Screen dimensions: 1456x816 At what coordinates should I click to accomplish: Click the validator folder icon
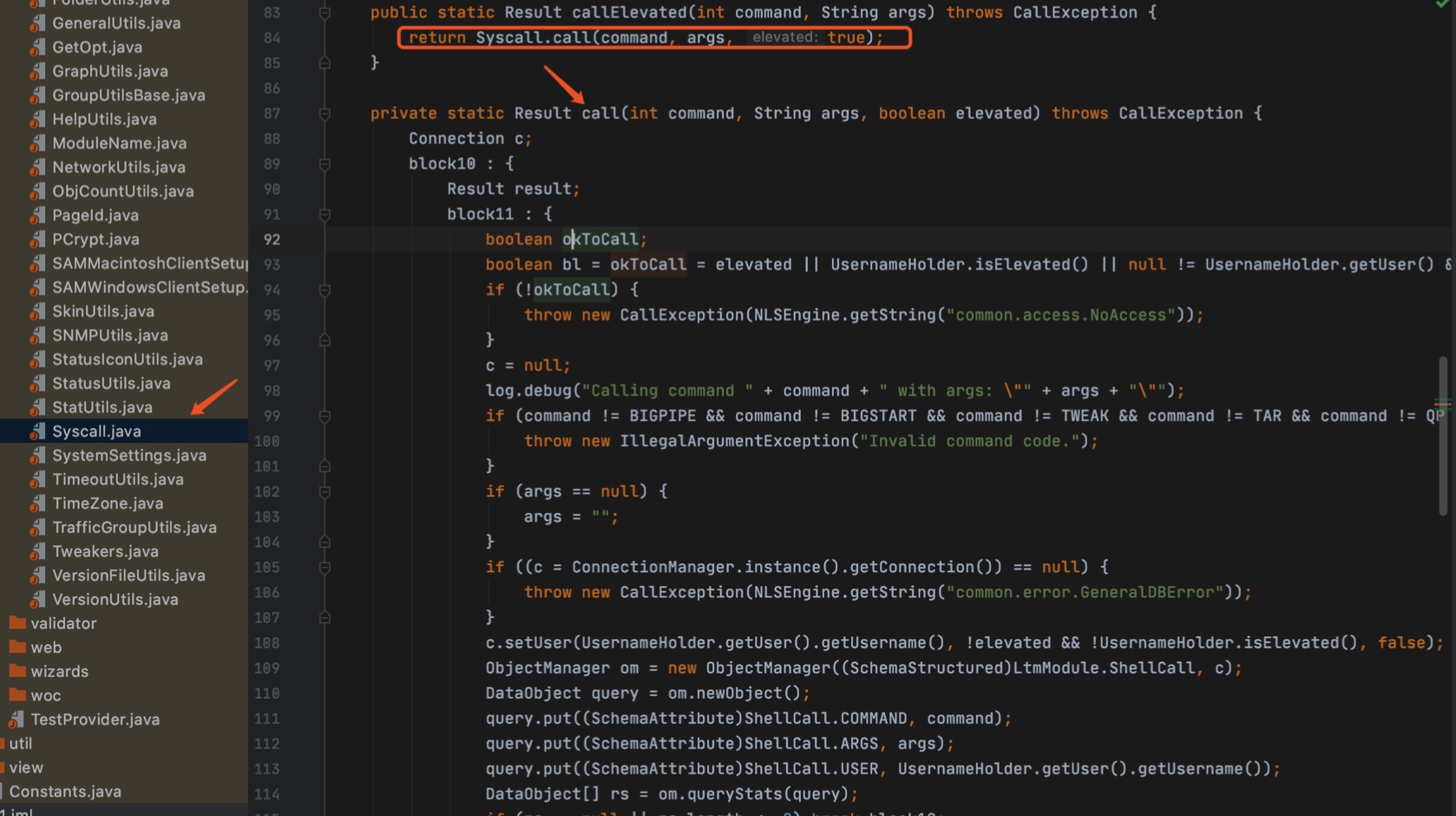pyautogui.click(x=16, y=623)
